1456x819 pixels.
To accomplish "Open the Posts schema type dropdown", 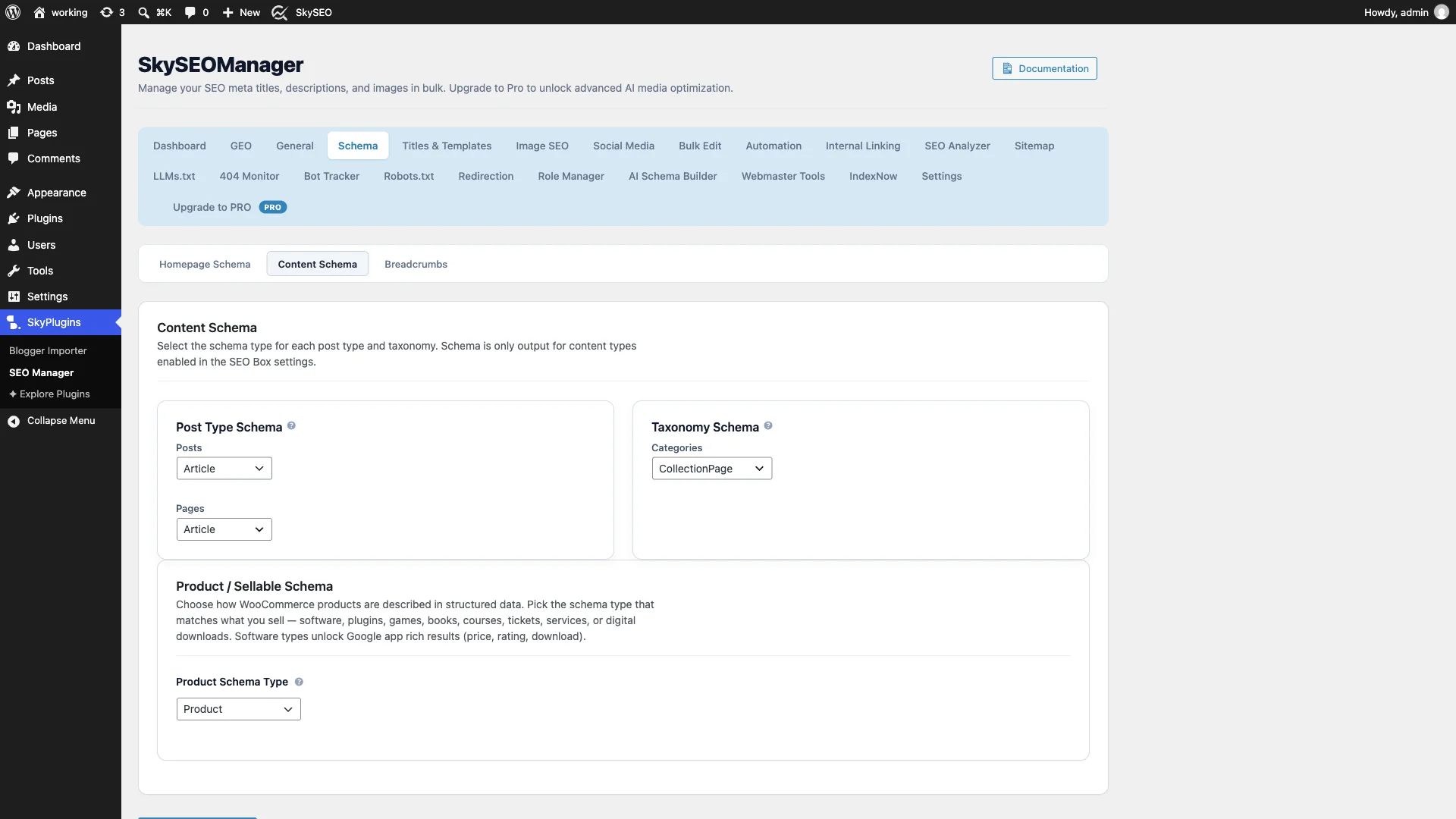I will click(224, 469).
